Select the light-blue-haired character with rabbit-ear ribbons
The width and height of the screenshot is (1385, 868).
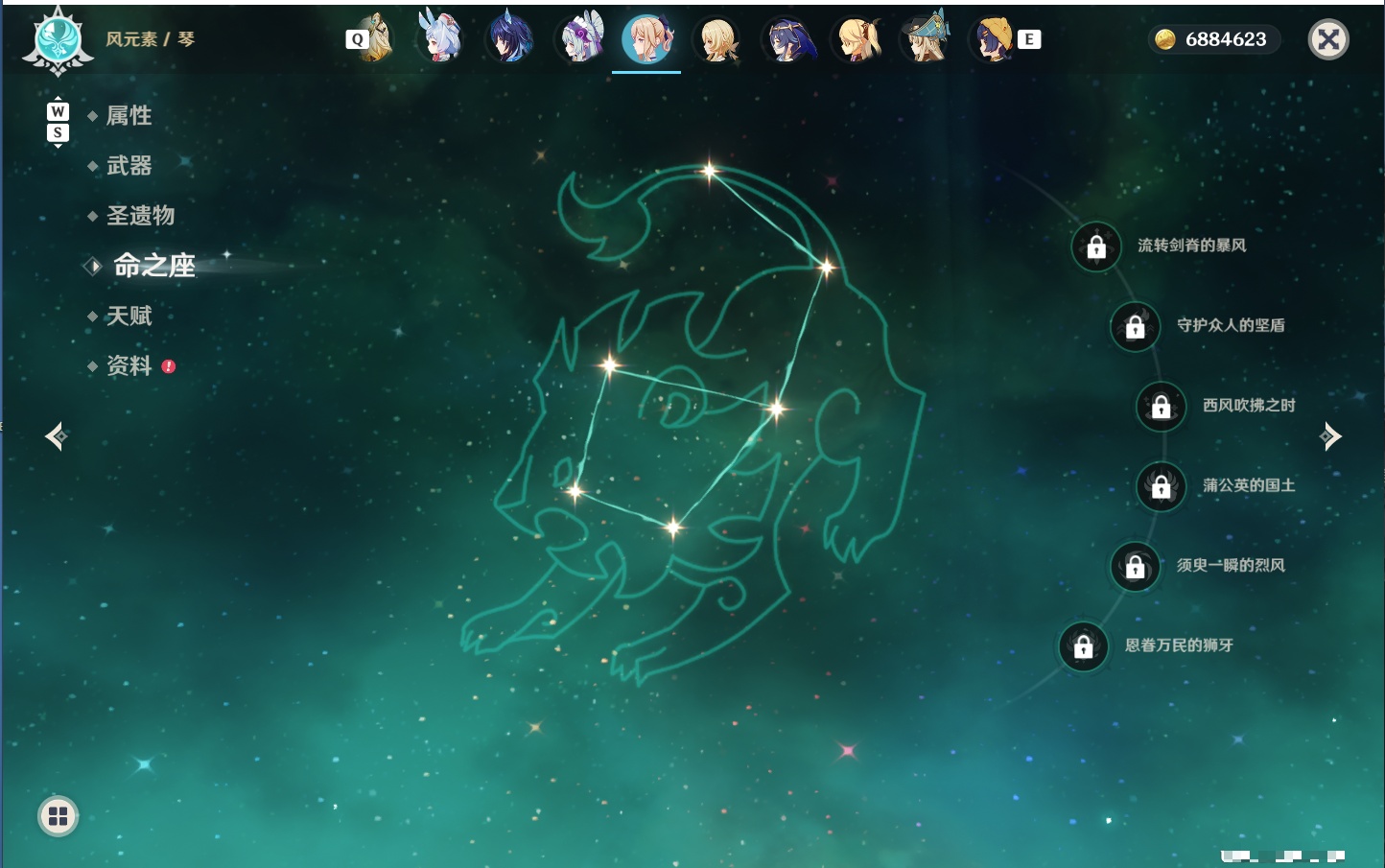tap(439, 38)
